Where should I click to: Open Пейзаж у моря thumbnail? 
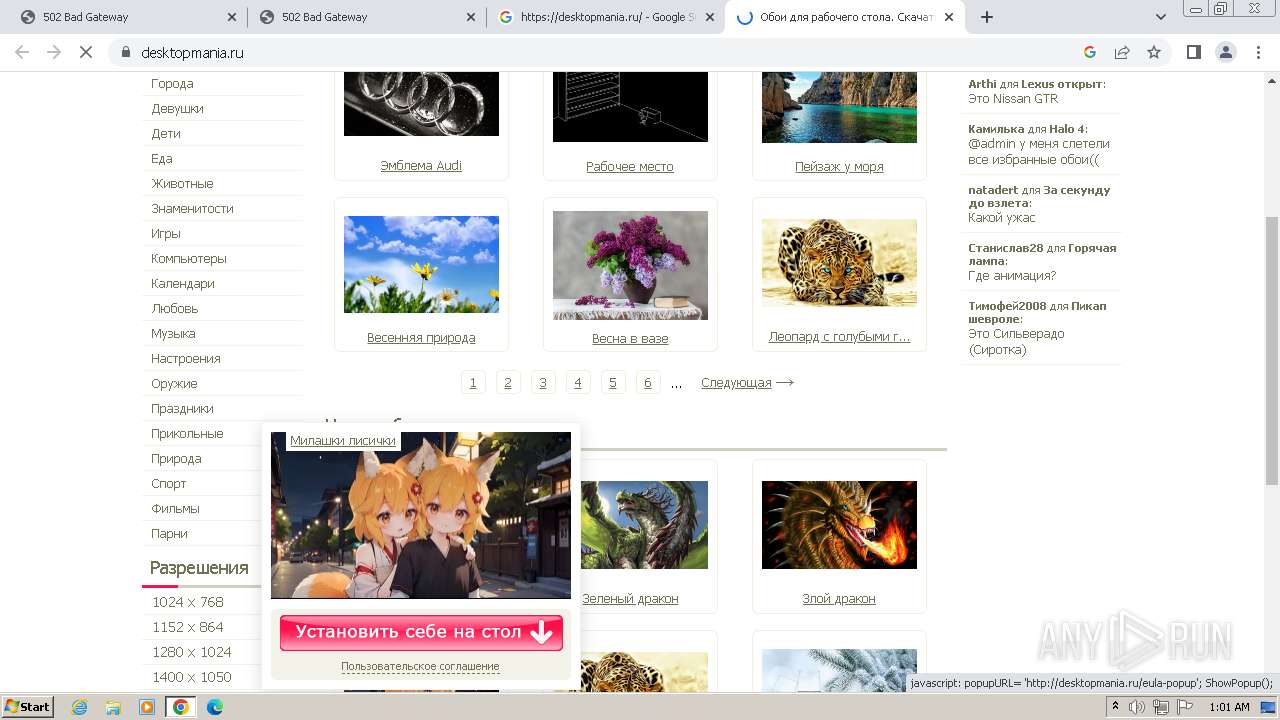(x=839, y=107)
